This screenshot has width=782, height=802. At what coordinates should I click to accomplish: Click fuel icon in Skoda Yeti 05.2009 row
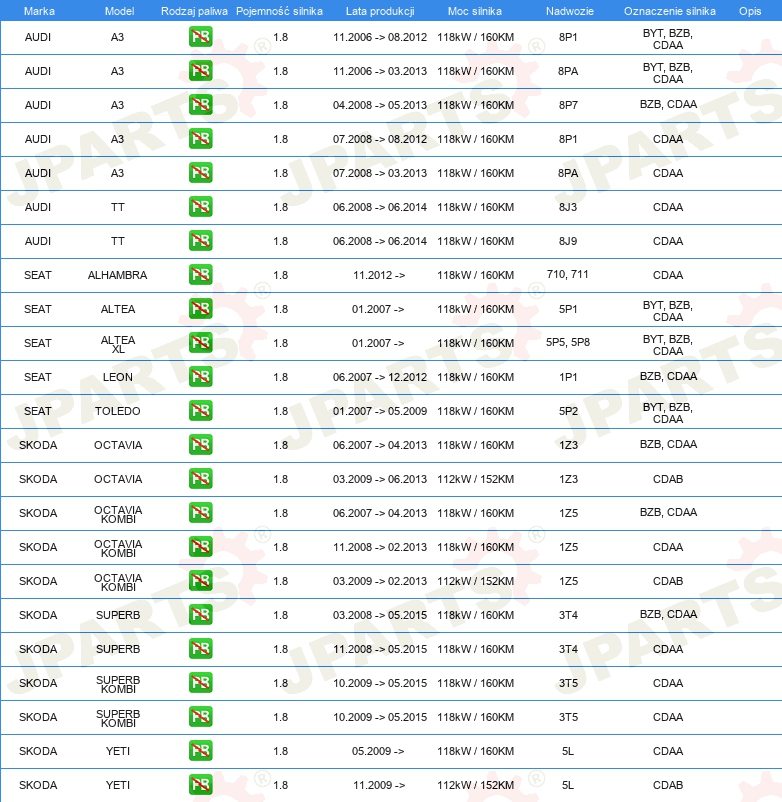[x=200, y=751]
